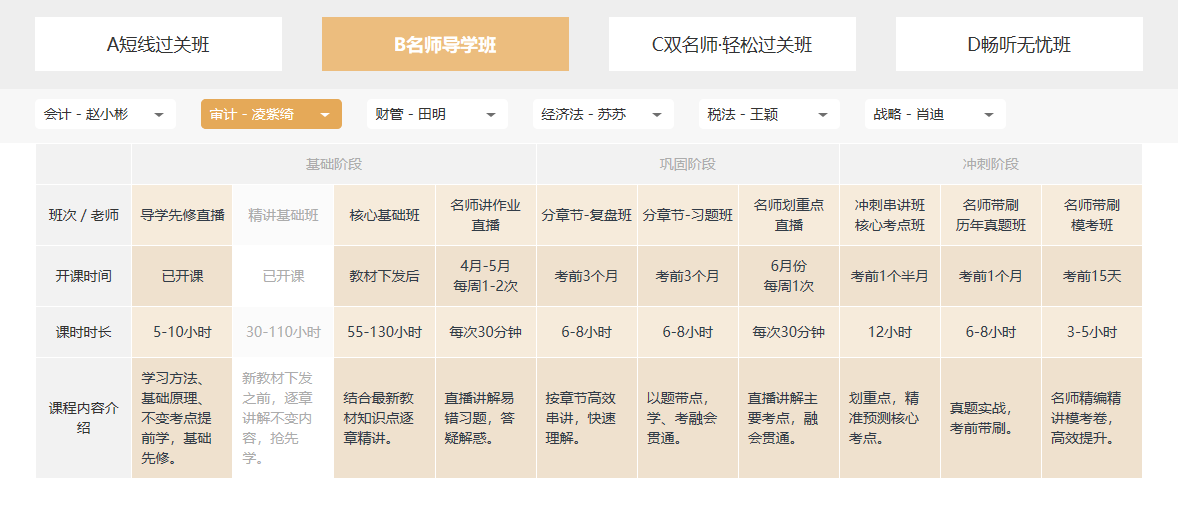Expand the 会计 - 赵小彬 dropdown

[105, 114]
